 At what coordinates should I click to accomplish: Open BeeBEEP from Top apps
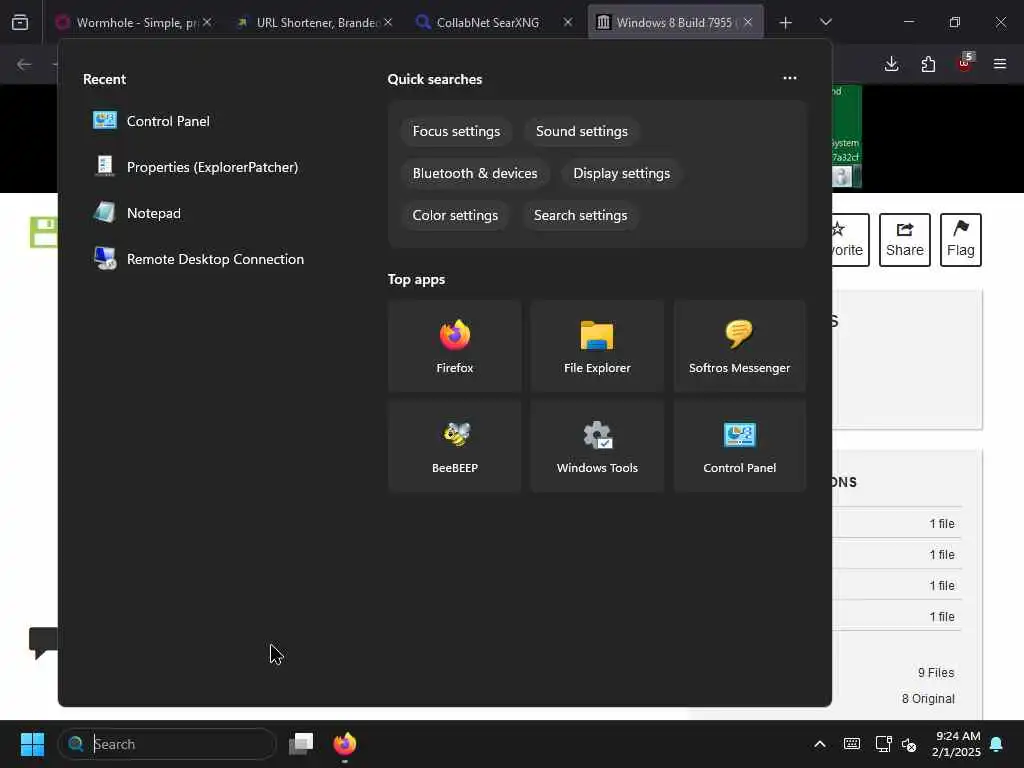(455, 446)
